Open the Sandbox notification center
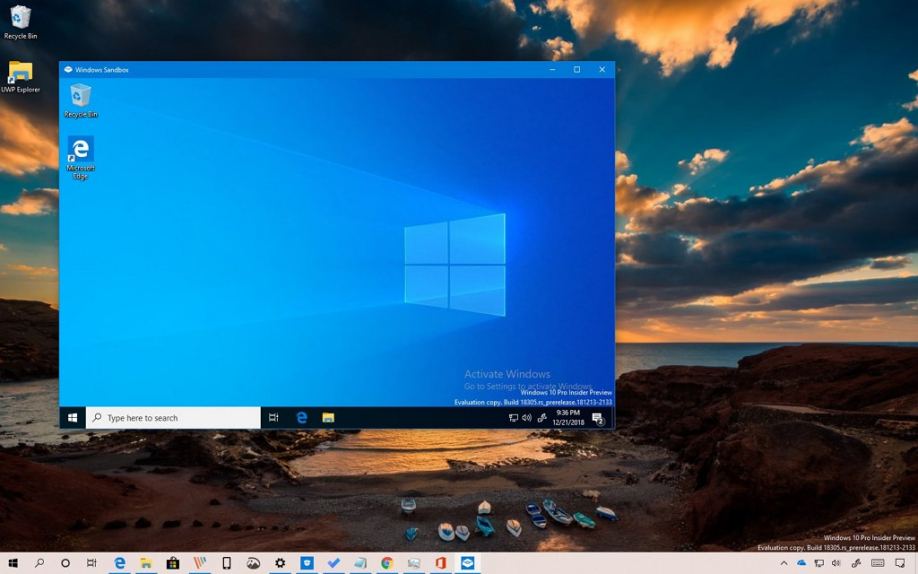Viewport: 918px width, 574px height. [x=598, y=418]
